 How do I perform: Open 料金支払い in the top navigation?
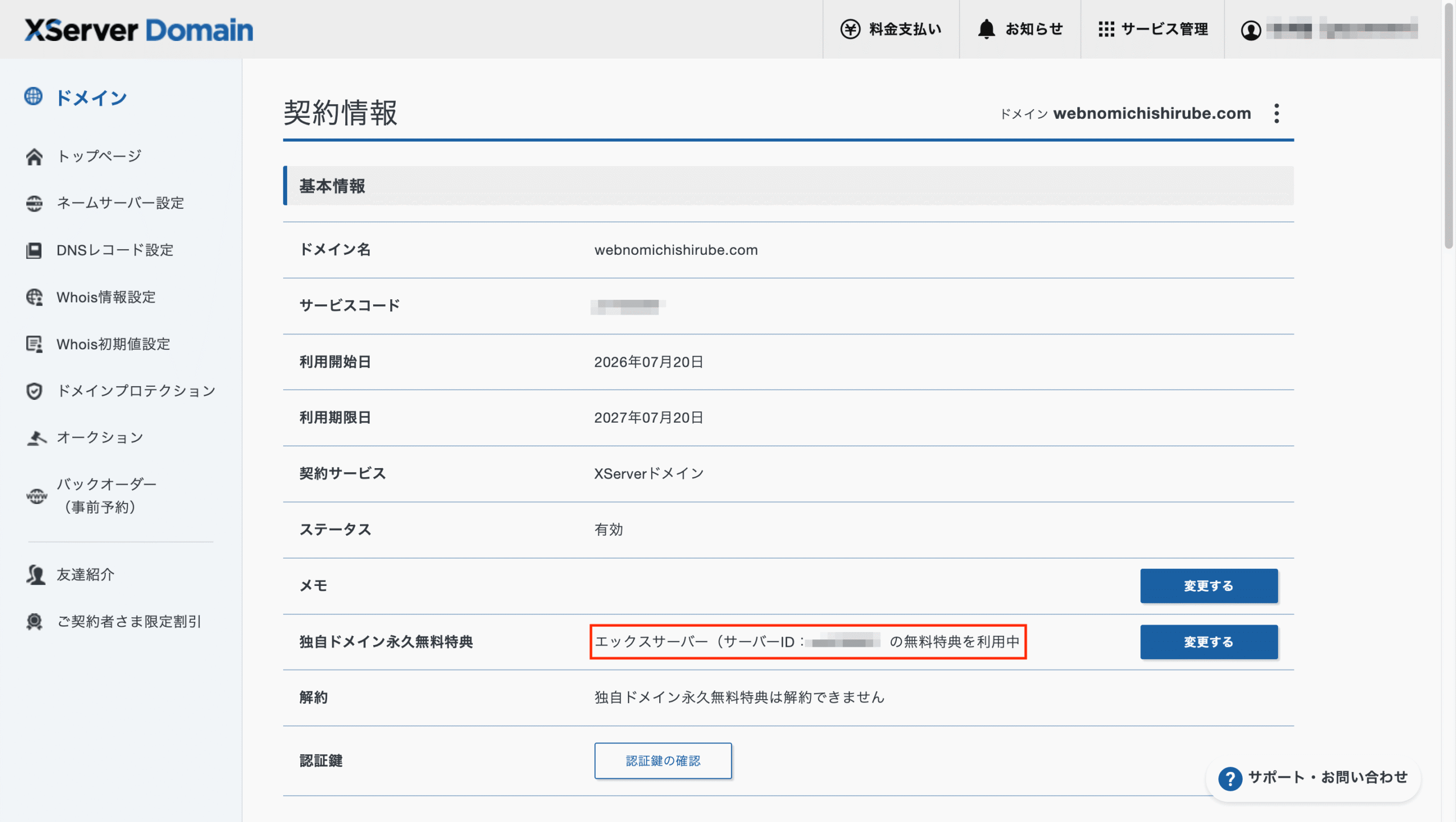point(891,29)
